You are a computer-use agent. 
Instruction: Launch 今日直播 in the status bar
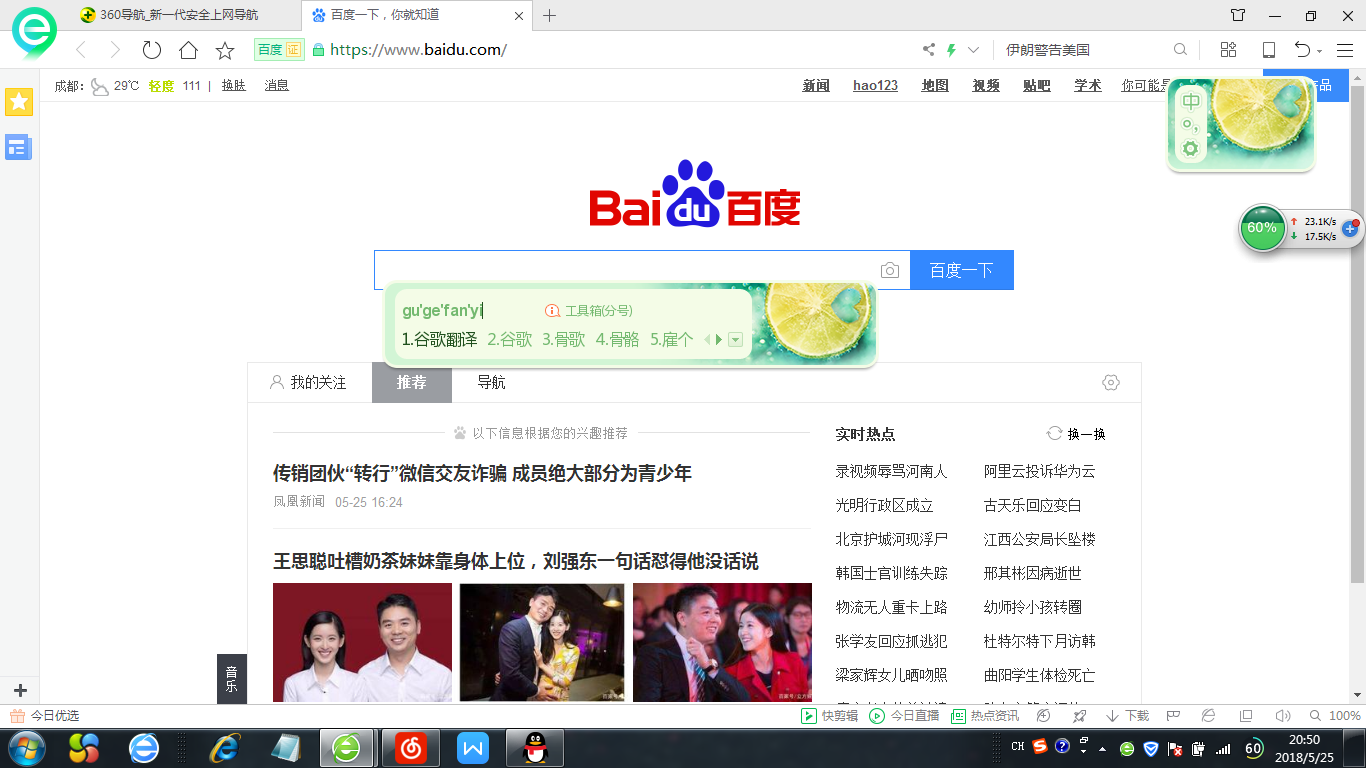[912, 716]
